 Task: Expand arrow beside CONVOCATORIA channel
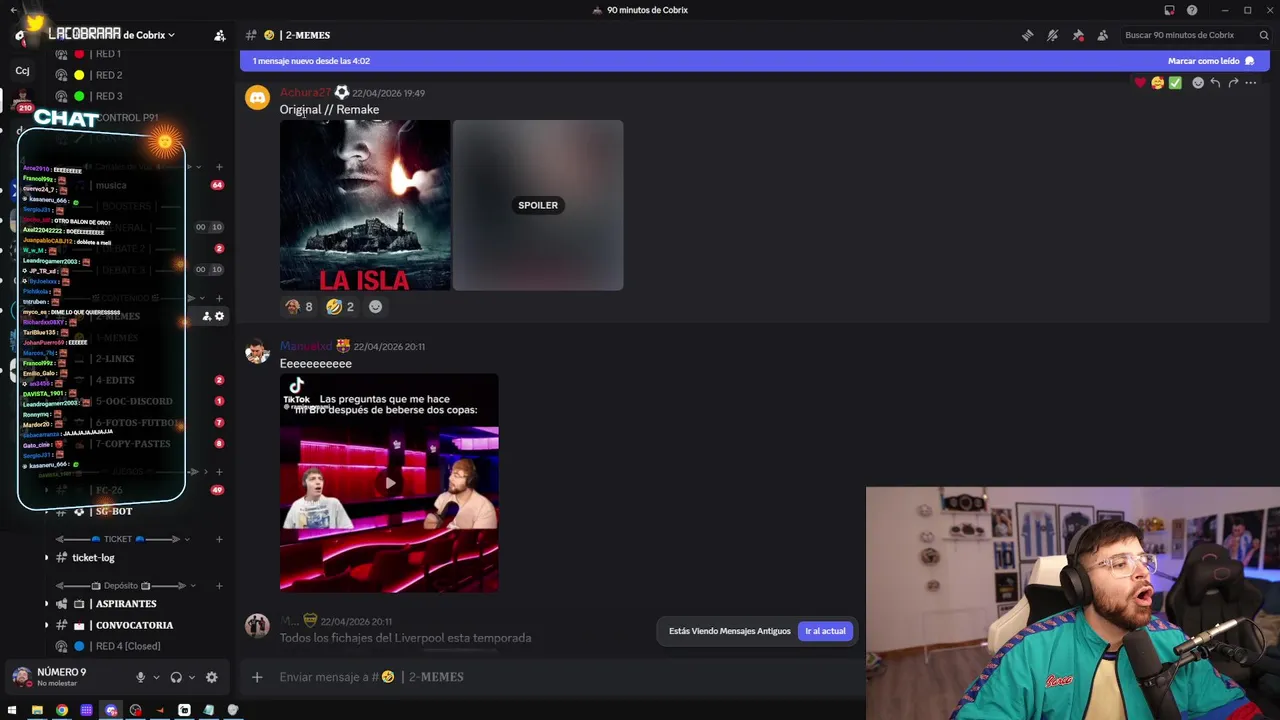pos(46,625)
